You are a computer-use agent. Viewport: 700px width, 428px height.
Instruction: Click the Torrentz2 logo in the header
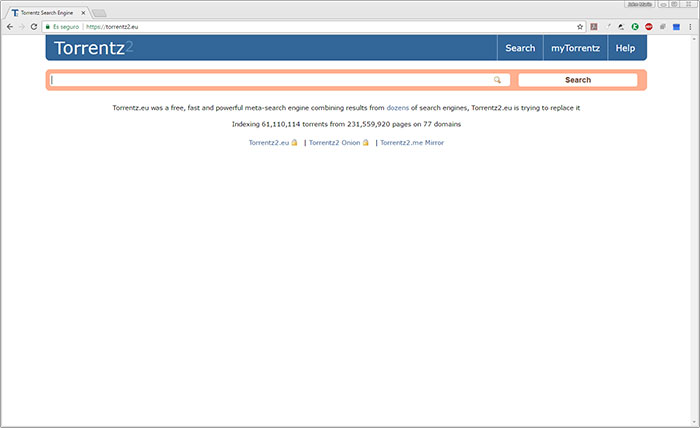point(93,48)
